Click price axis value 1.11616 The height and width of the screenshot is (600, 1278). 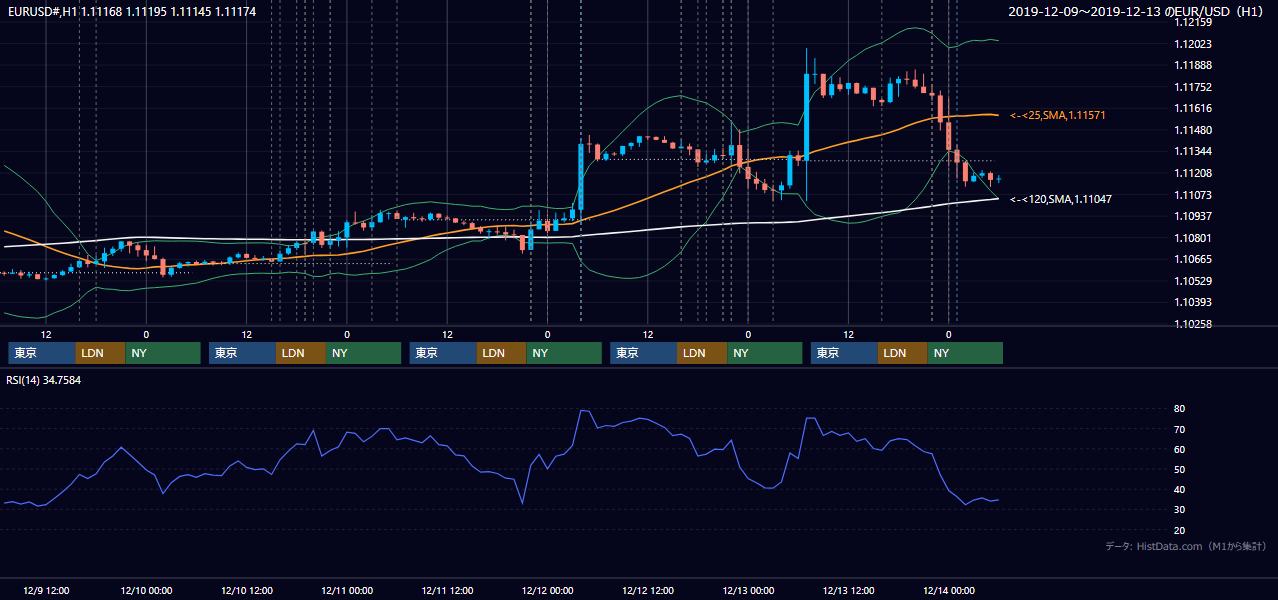point(1193,108)
